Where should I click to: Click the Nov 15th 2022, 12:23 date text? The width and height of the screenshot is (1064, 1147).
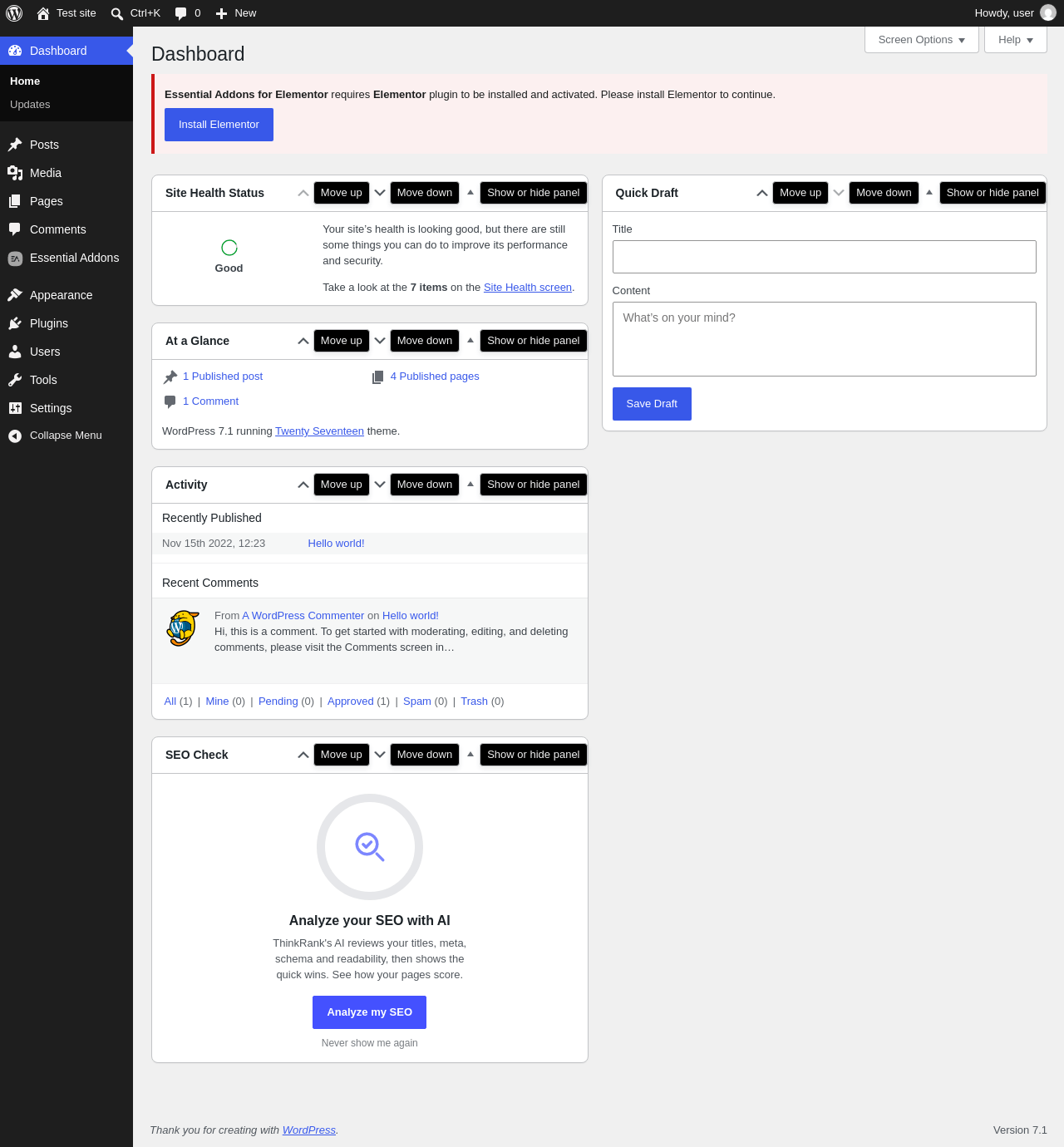coord(214,544)
